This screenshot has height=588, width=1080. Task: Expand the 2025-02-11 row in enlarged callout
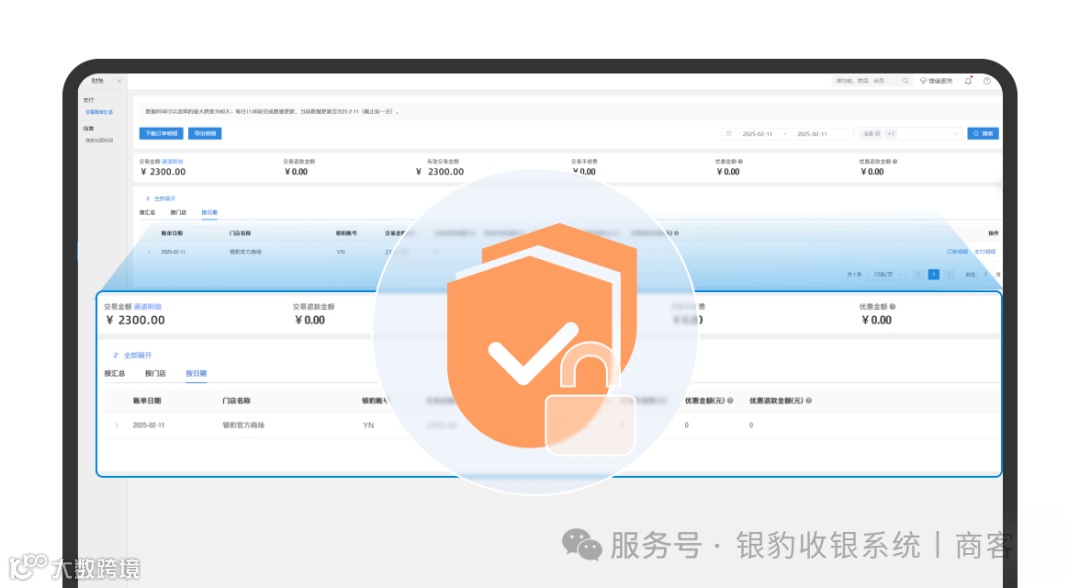116,426
